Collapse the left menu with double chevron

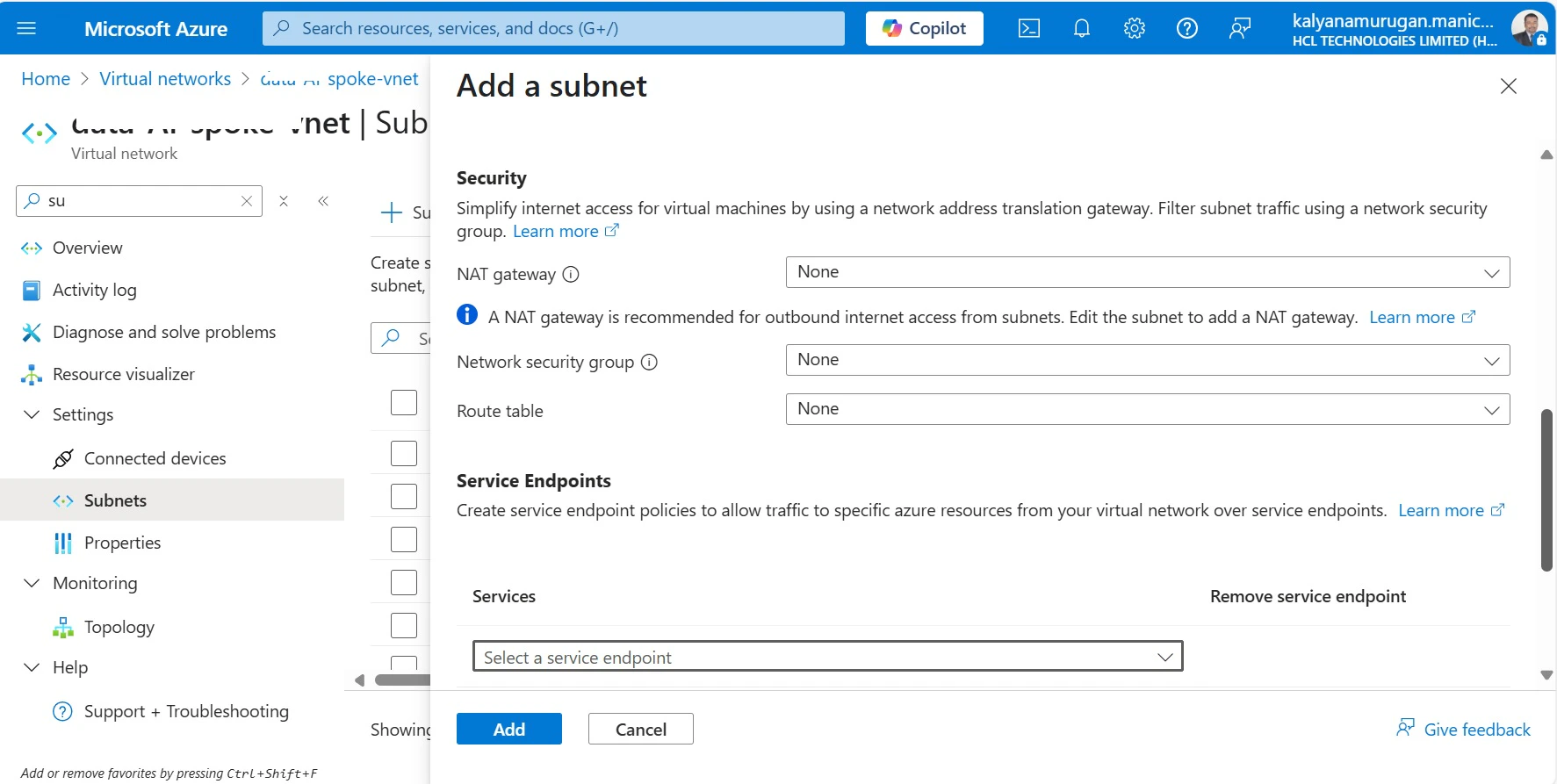tap(323, 201)
